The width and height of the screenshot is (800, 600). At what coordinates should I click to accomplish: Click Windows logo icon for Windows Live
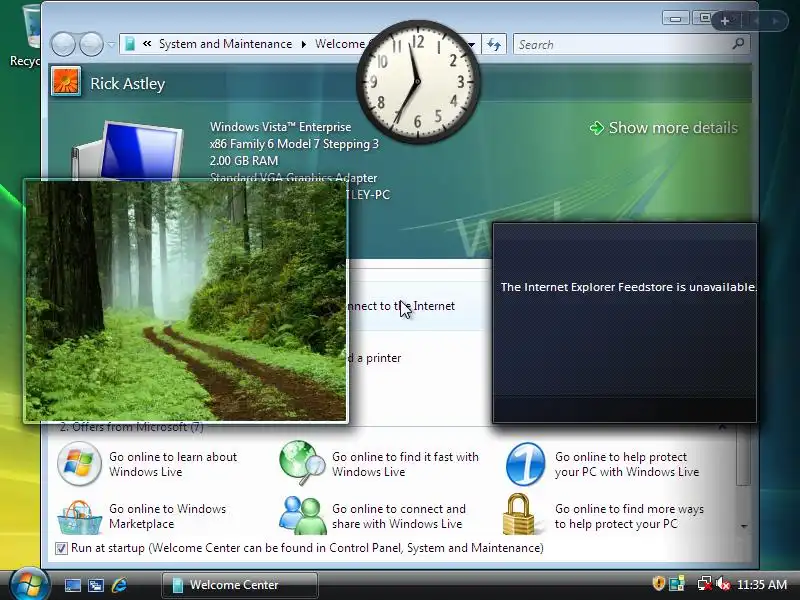[x=79, y=463]
